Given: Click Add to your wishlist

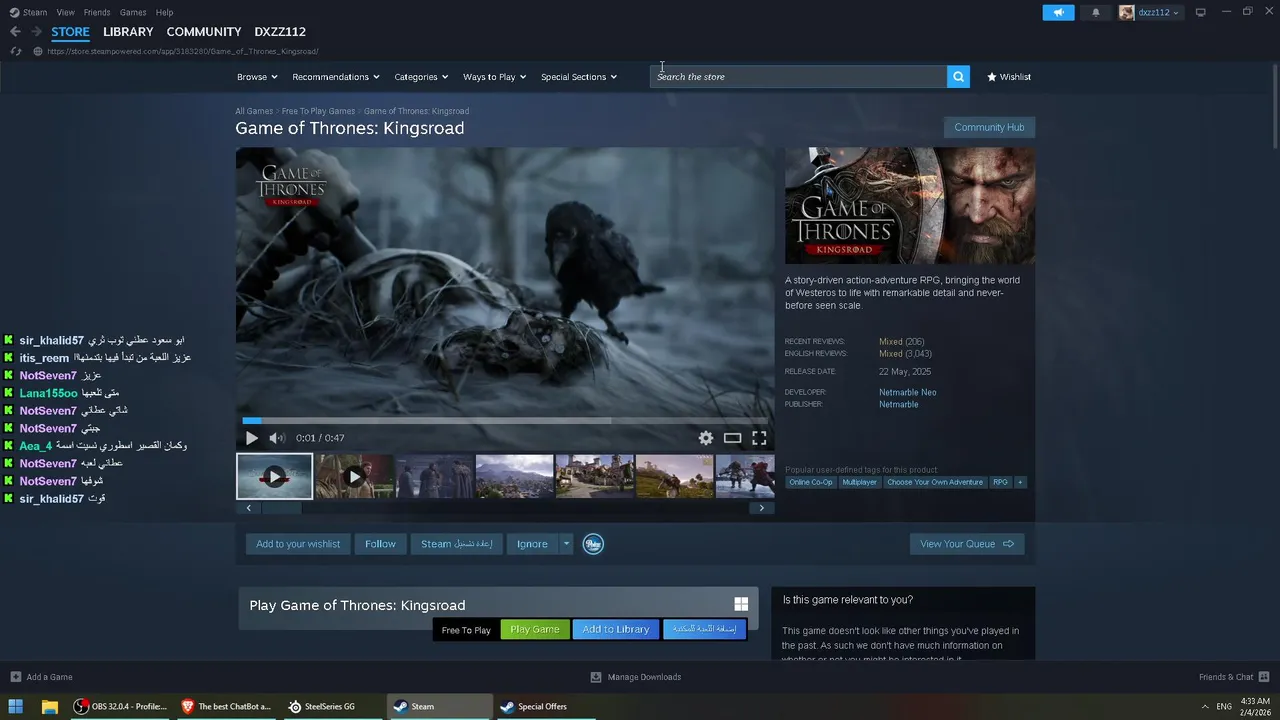Looking at the screenshot, I should pyautogui.click(x=298, y=544).
